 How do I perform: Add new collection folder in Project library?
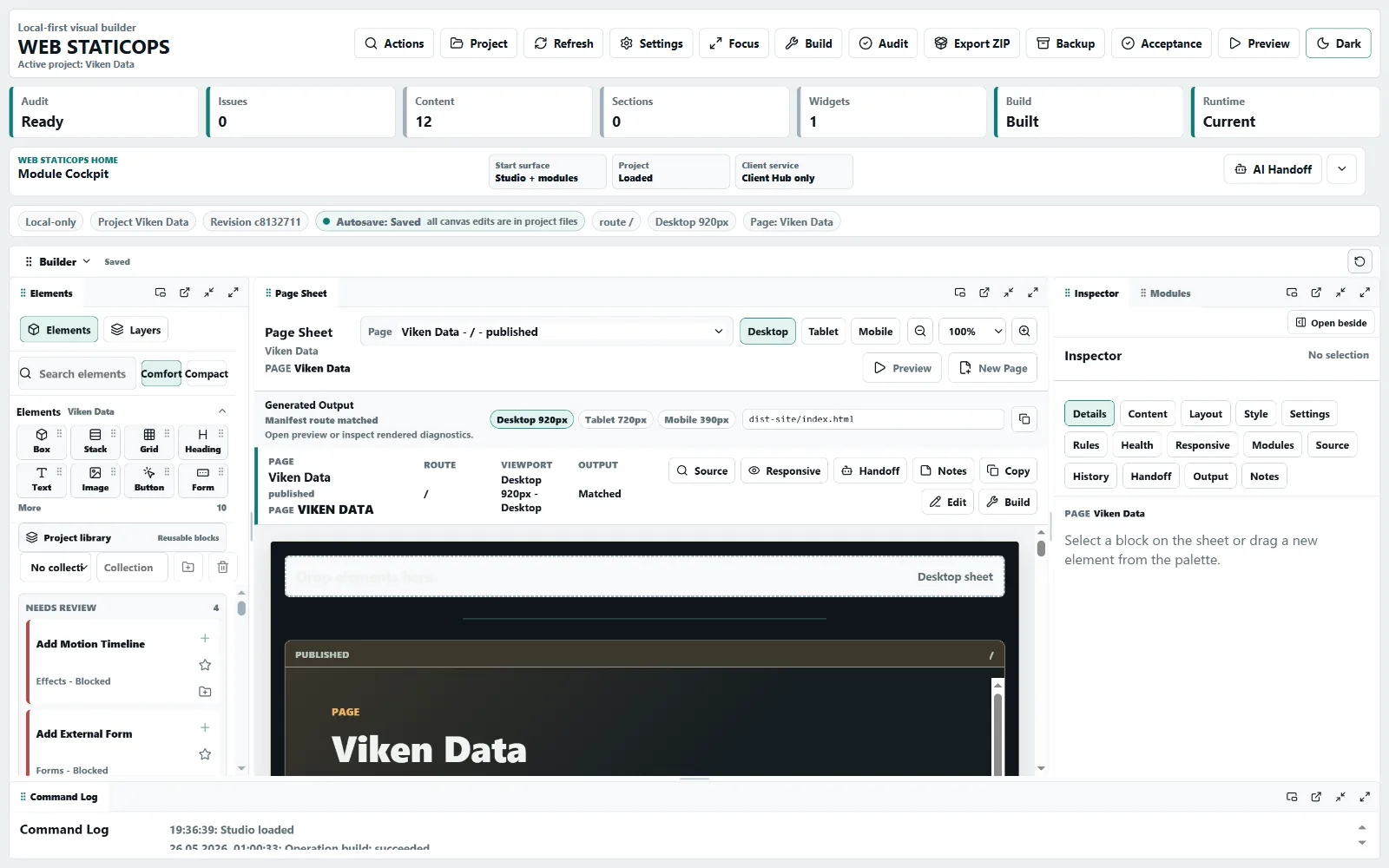tap(188, 567)
